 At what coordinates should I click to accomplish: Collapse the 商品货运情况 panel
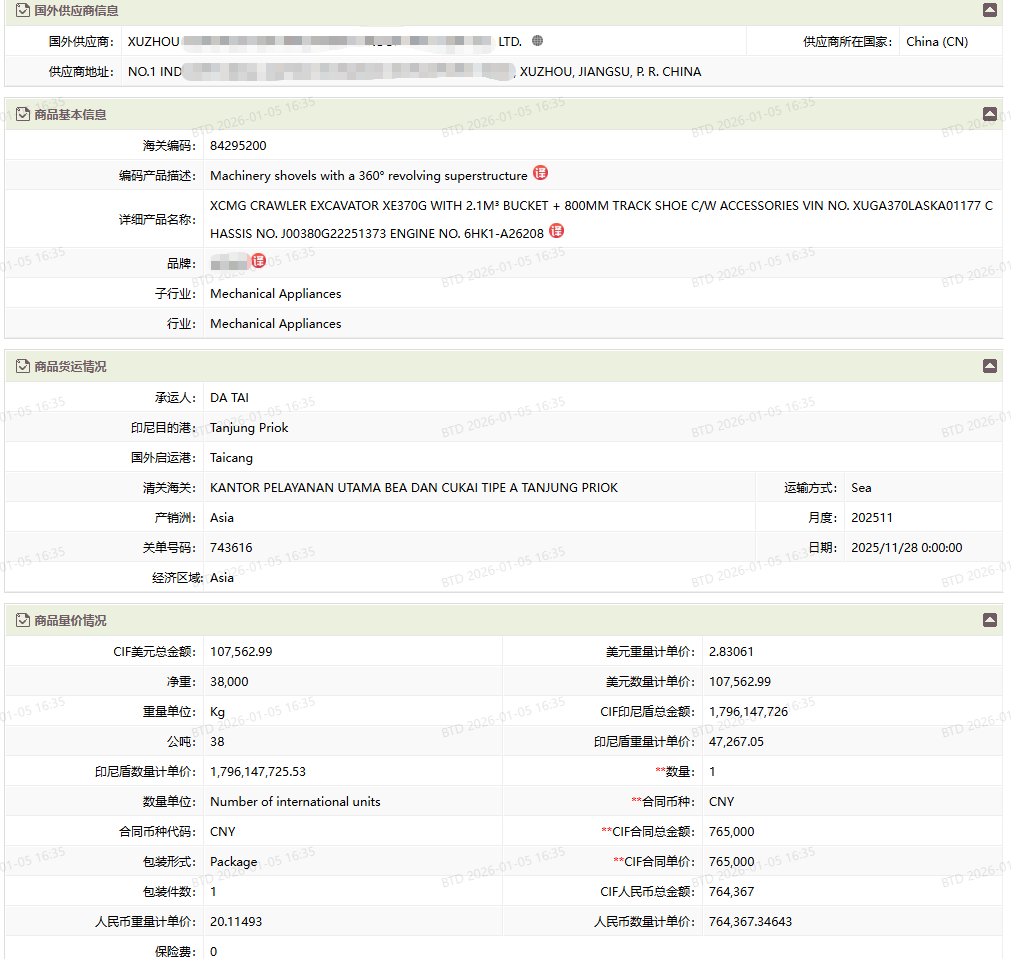(x=989, y=366)
